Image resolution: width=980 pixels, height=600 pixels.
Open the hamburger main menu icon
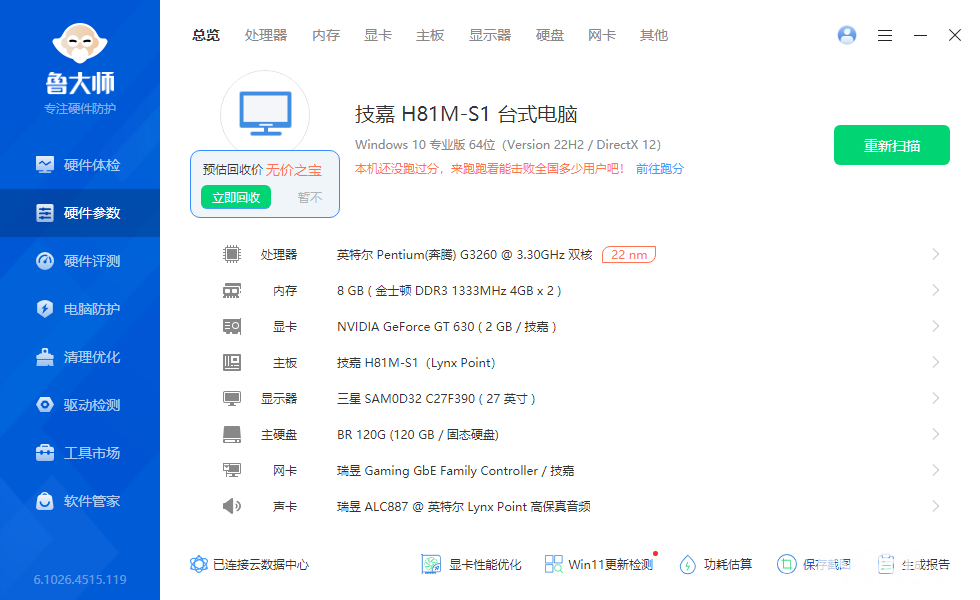click(x=885, y=35)
